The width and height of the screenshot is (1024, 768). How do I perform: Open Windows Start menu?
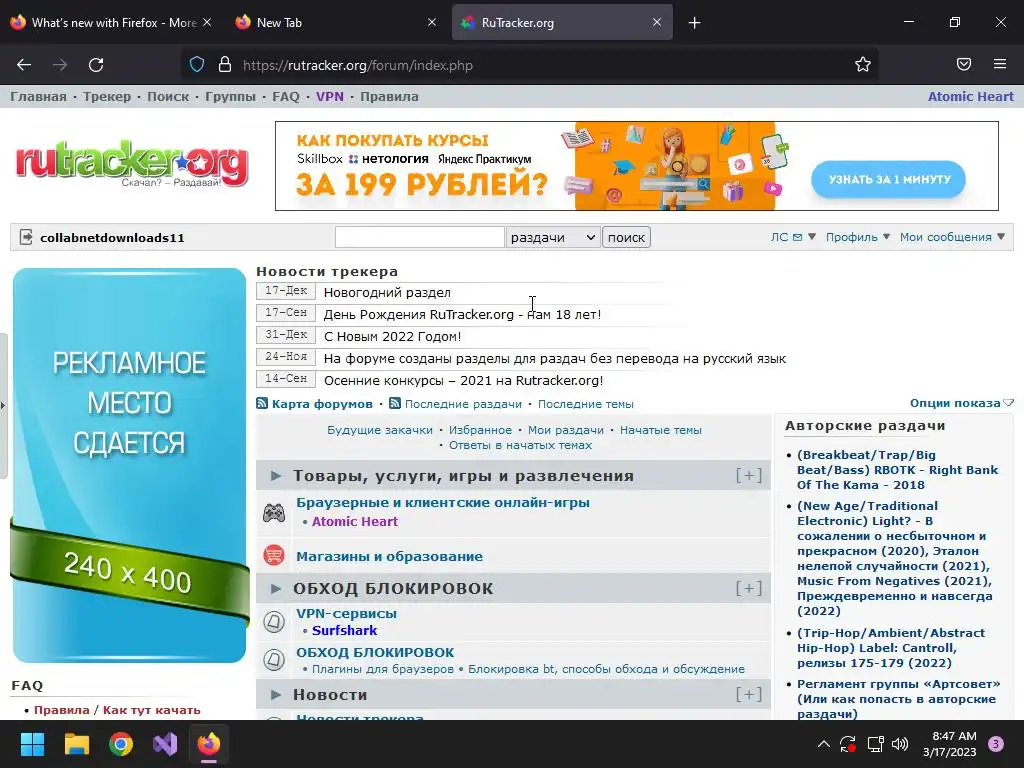click(x=32, y=744)
